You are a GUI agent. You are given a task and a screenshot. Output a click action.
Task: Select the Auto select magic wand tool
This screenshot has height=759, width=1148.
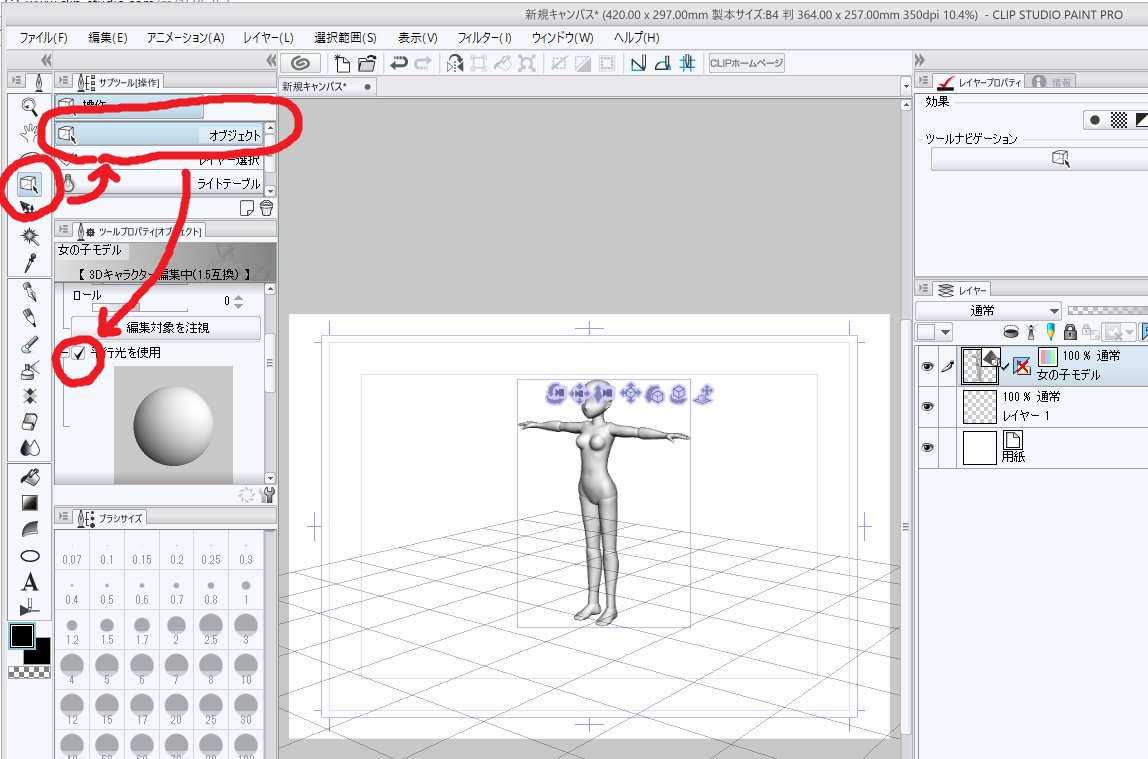tap(29, 236)
